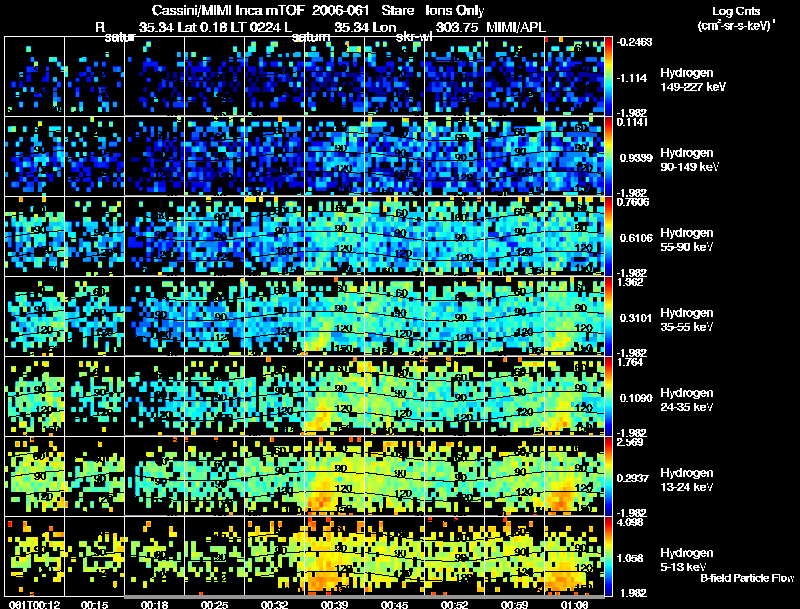Click the color scale bar for 5-13 keV
This screenshot has height=609, width=800.
[x=608, y=556]
